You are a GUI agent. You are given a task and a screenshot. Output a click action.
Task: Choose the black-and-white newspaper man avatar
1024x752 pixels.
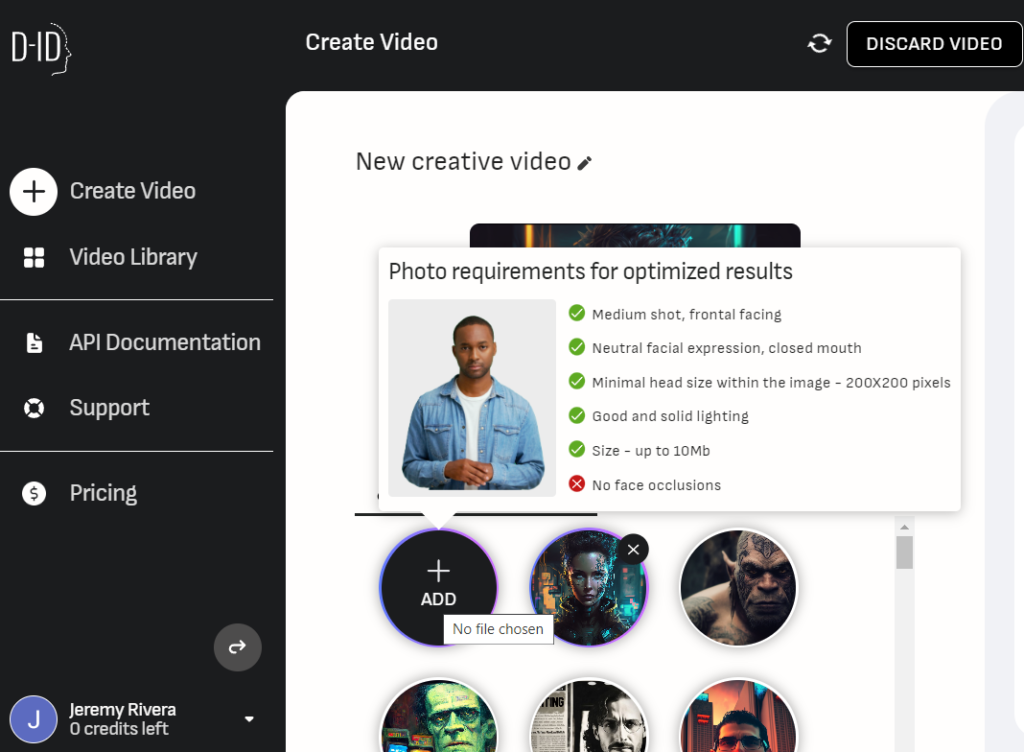[588, 715]
